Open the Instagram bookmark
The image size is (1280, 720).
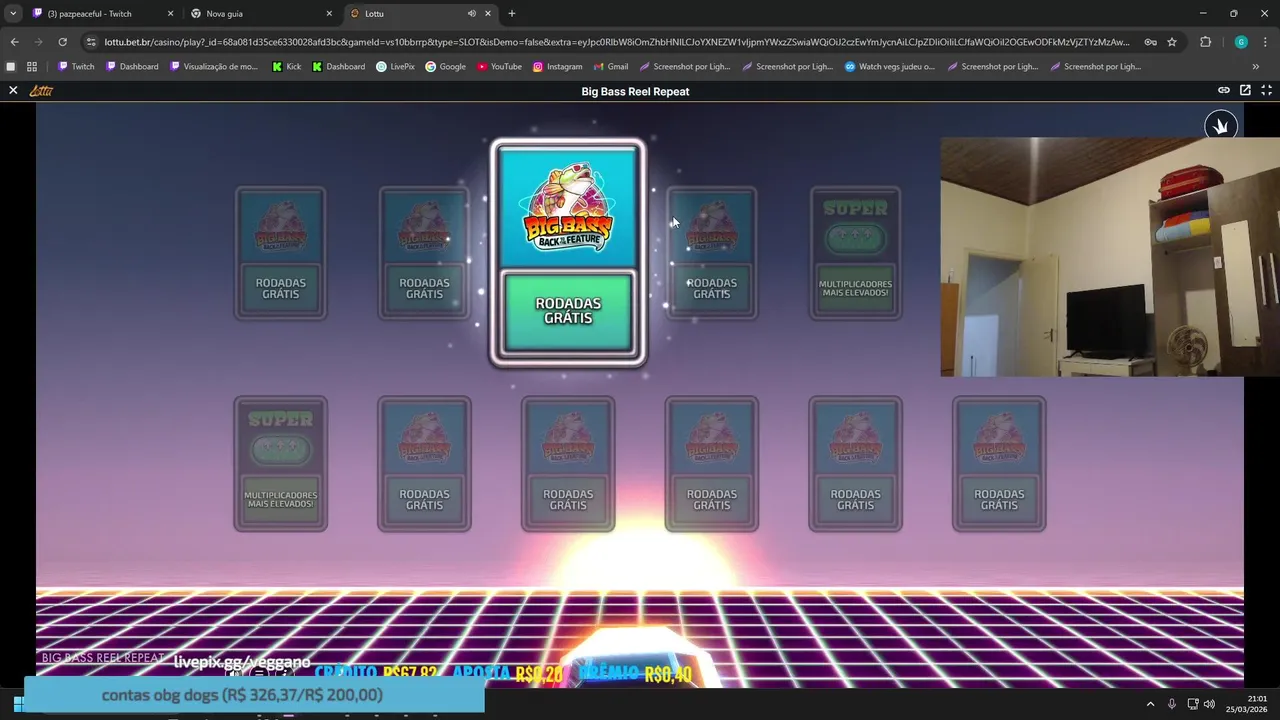point(557,67)
